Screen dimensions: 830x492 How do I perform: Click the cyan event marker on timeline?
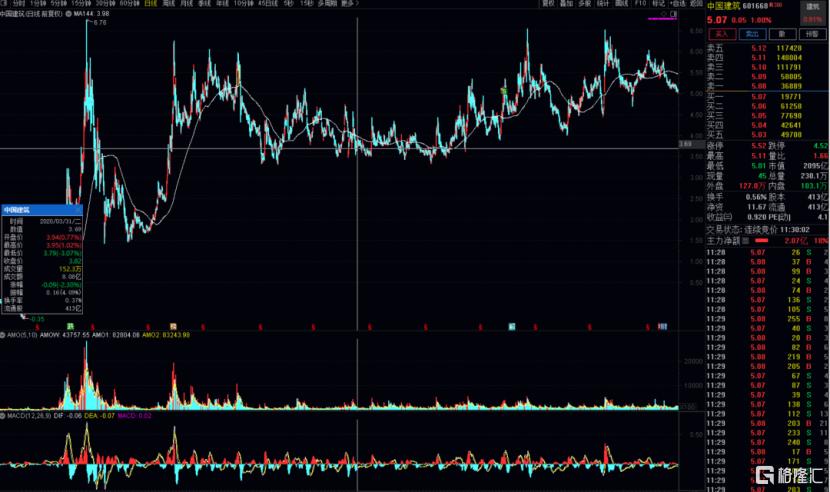coord(512,326)
